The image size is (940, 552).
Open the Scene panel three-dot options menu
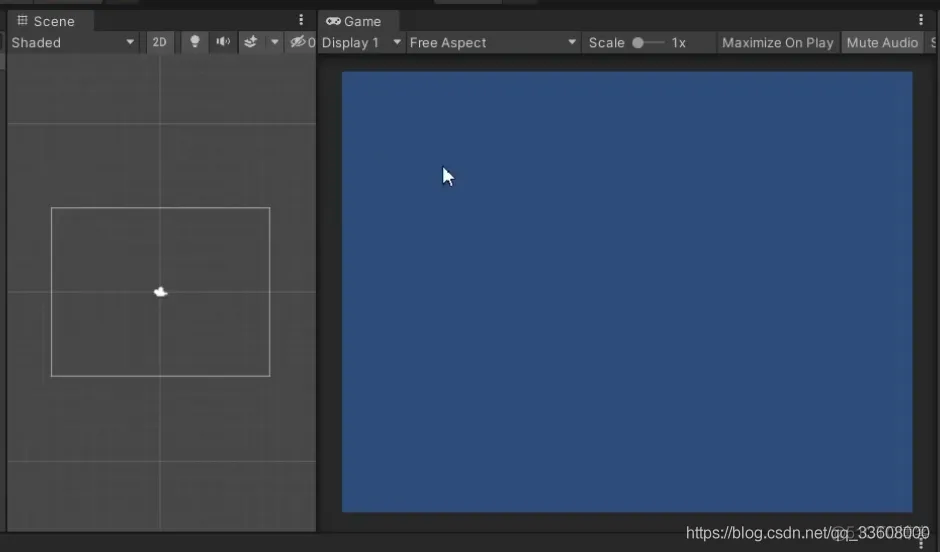301,20
